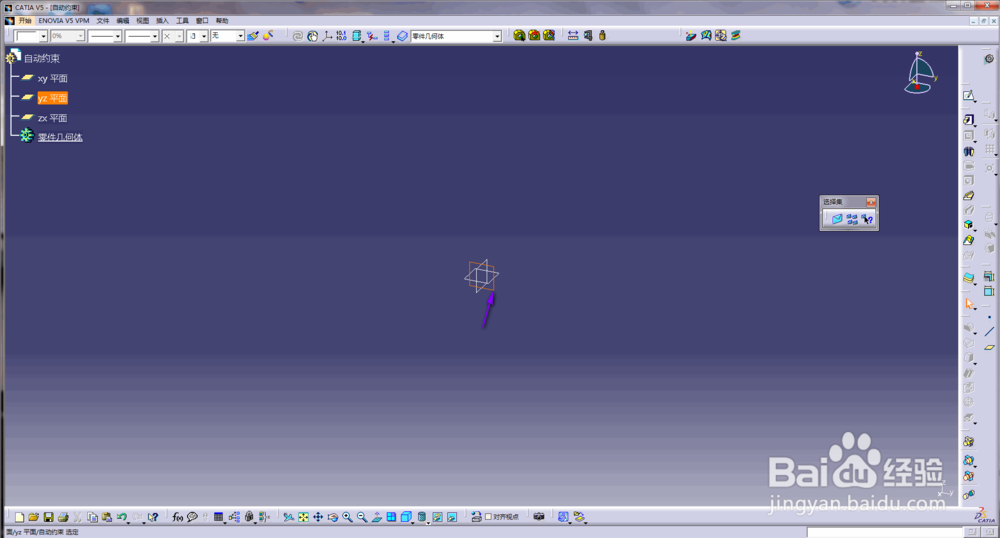Open the 窗口 menu
1000x538 pixels.
pyautogui.click(x=202, y=20)
